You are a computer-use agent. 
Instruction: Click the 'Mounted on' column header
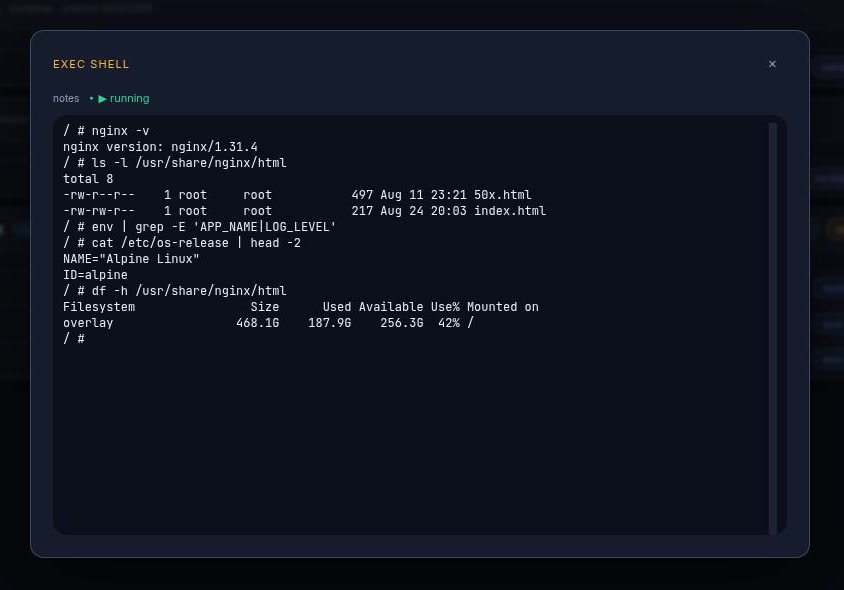click(503, 307)
